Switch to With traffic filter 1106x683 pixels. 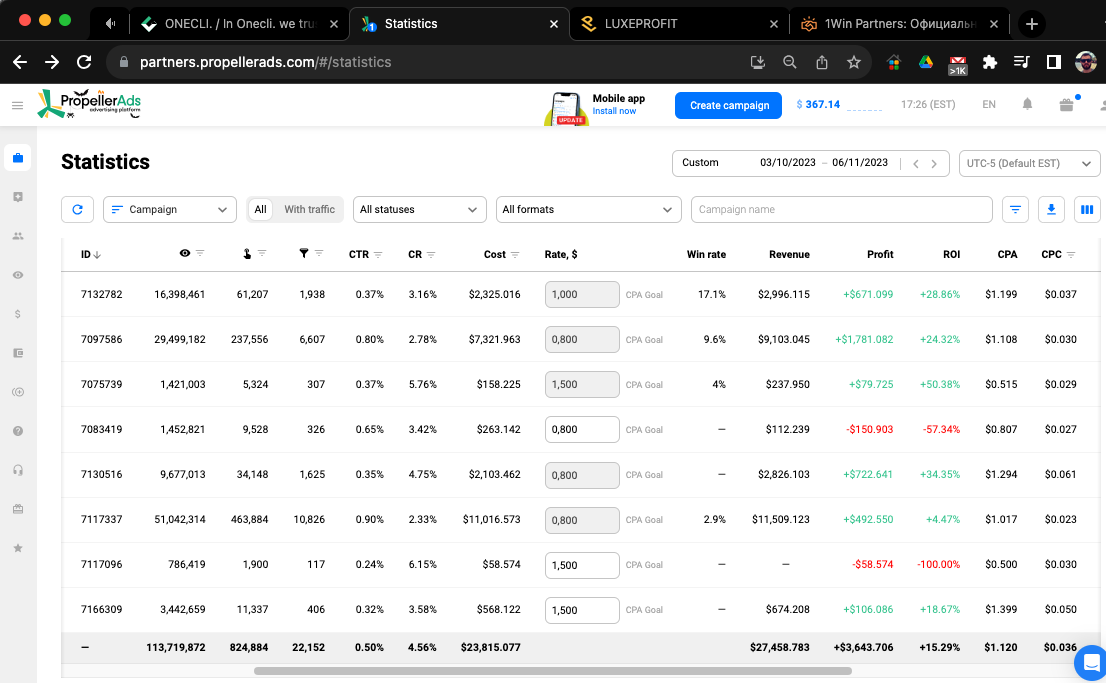[x=310, y=210]
